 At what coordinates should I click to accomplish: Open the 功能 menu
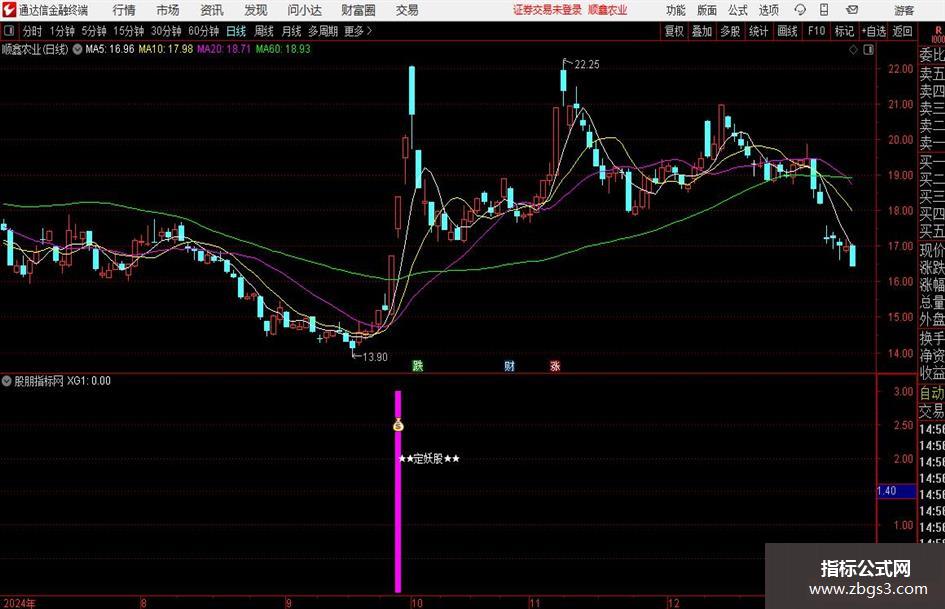coord(676,10)
